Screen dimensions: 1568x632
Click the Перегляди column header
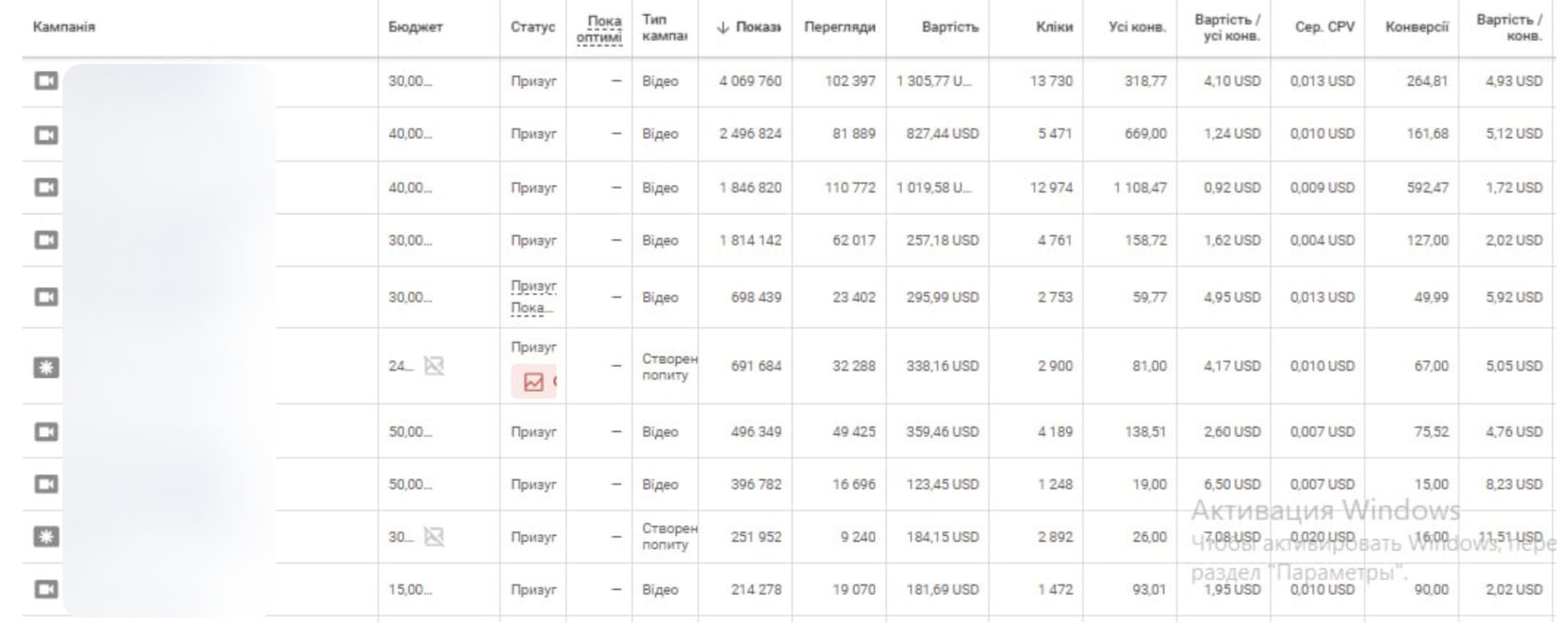click(839, 27)
